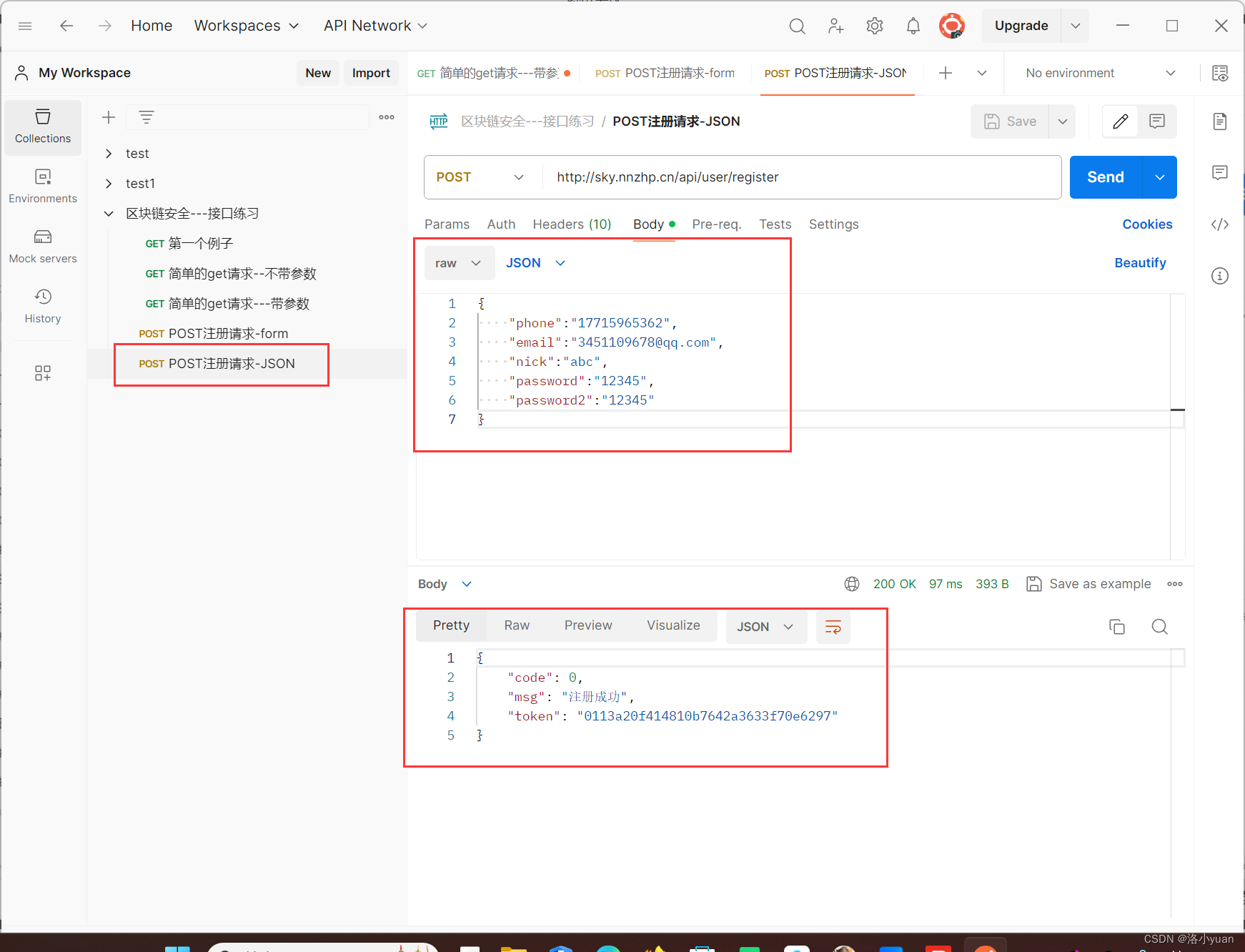Toggle word wrap icon in response
The width and height of the screenshot is (1245, 952).
(833, 627)
